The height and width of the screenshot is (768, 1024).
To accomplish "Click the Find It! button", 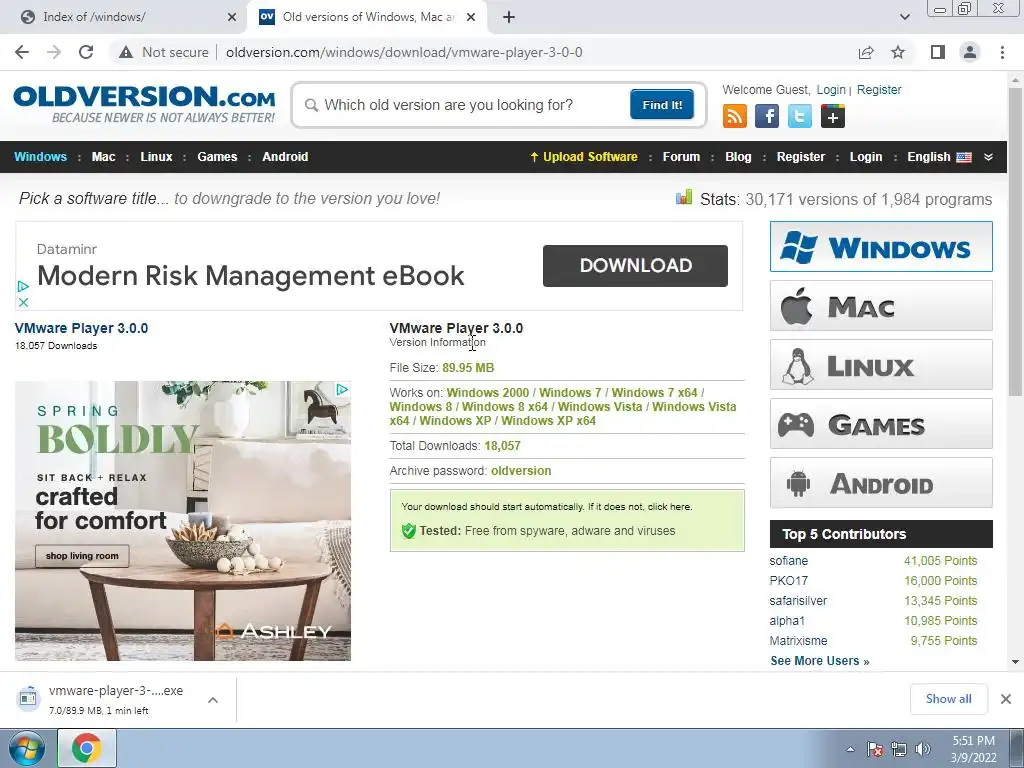I will point(662,104).
